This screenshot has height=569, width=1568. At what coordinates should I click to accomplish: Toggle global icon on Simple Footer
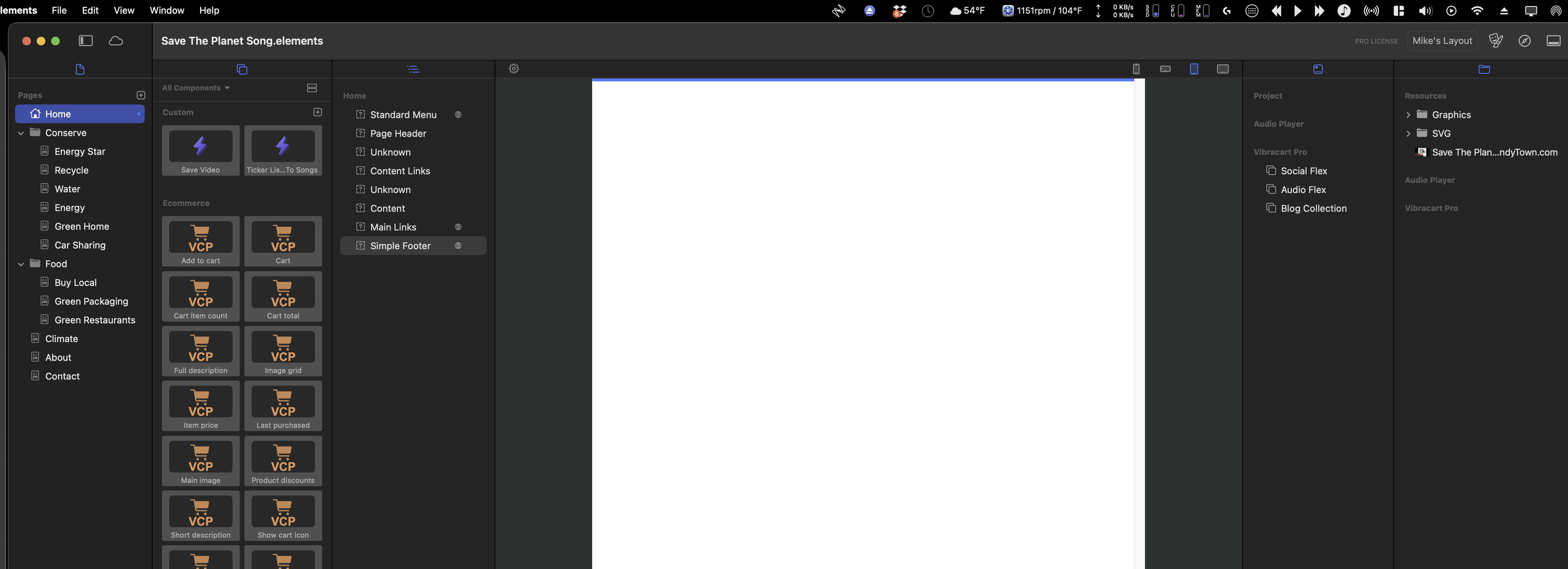click(x=458, y=246)
